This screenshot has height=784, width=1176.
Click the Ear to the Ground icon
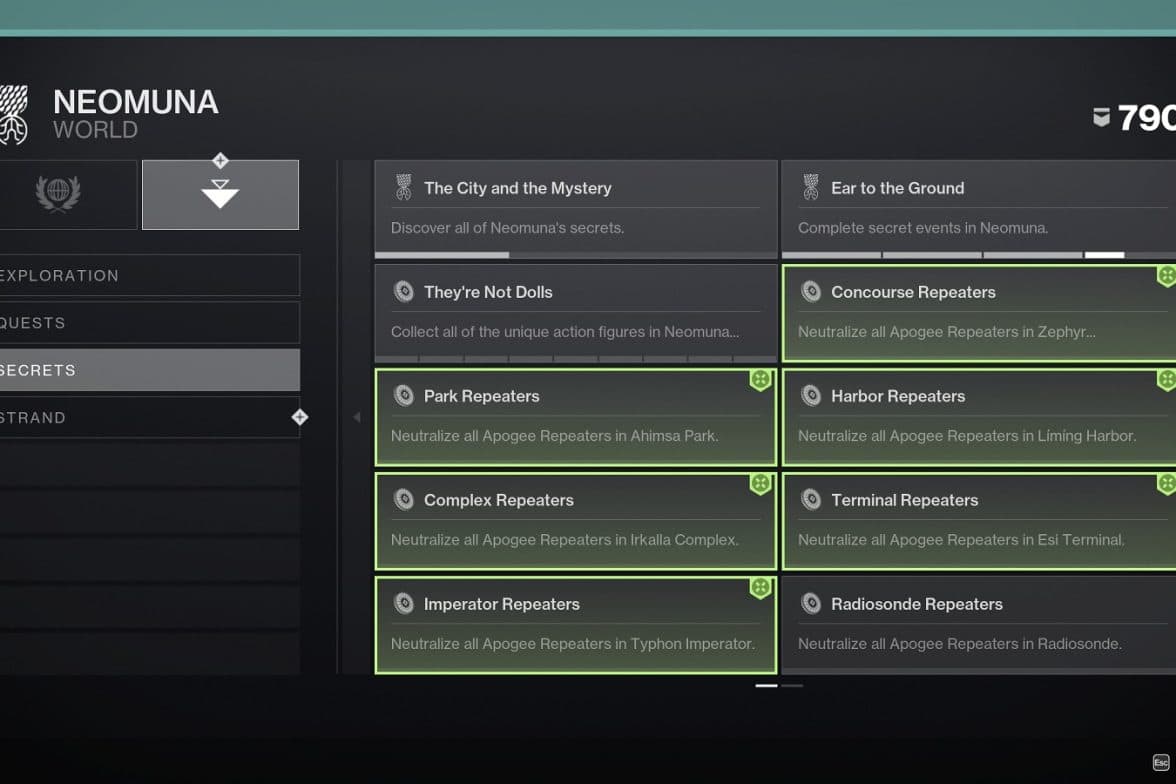tap(811, 188)
